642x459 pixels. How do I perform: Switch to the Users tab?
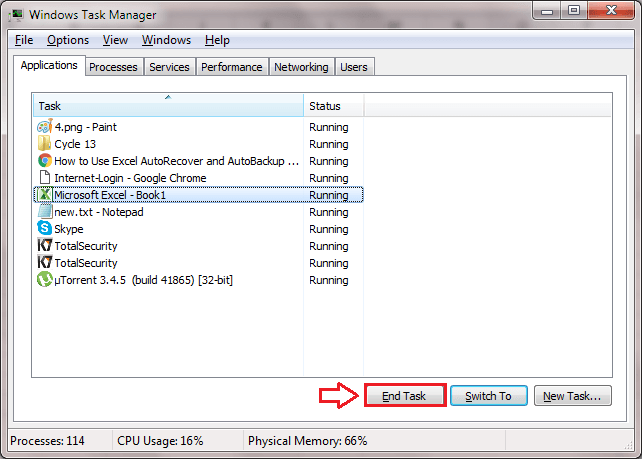[354, 67]
